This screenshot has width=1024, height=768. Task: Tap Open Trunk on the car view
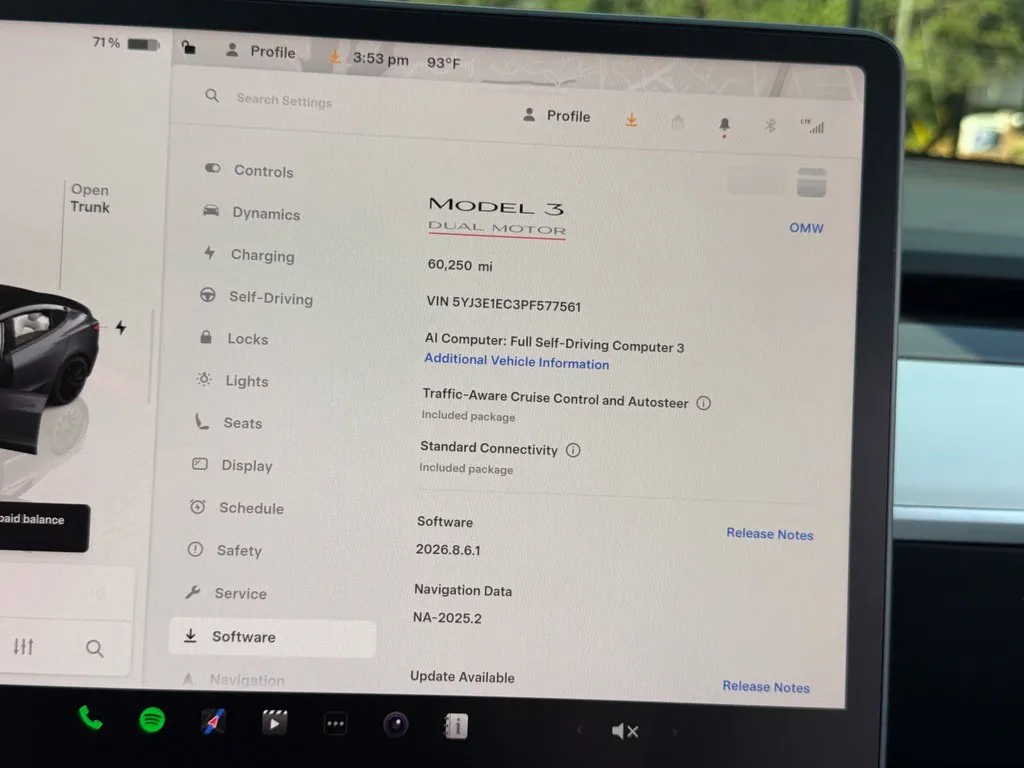pos(90,198)
